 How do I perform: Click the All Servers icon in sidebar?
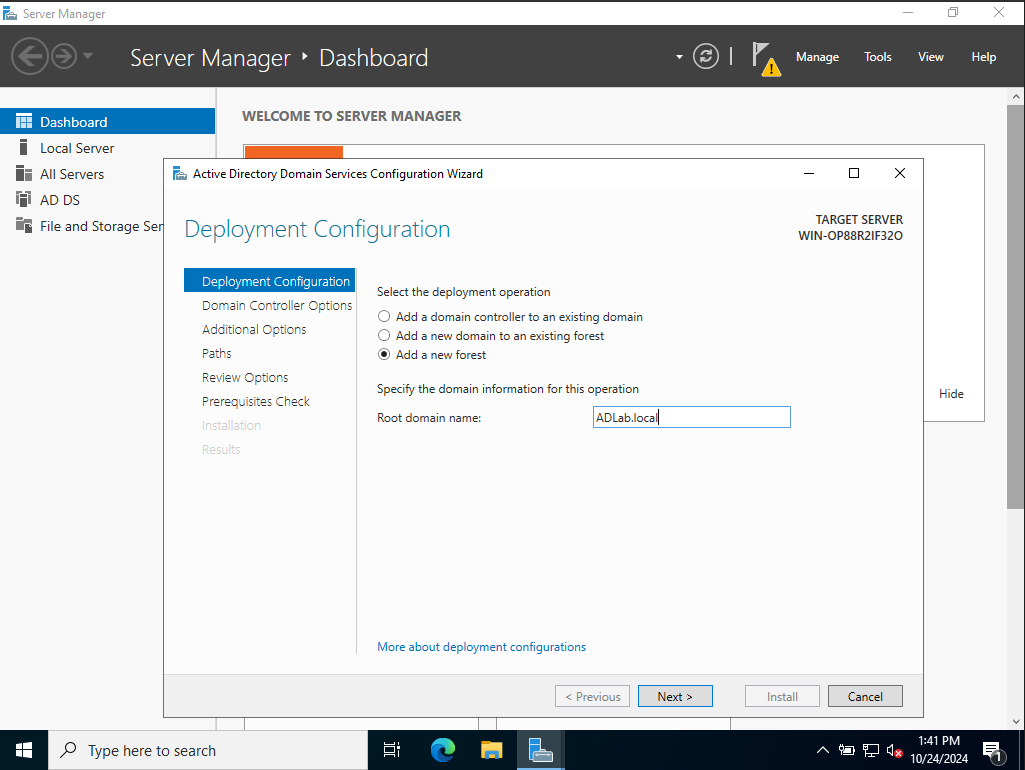[x=24, y=173]
